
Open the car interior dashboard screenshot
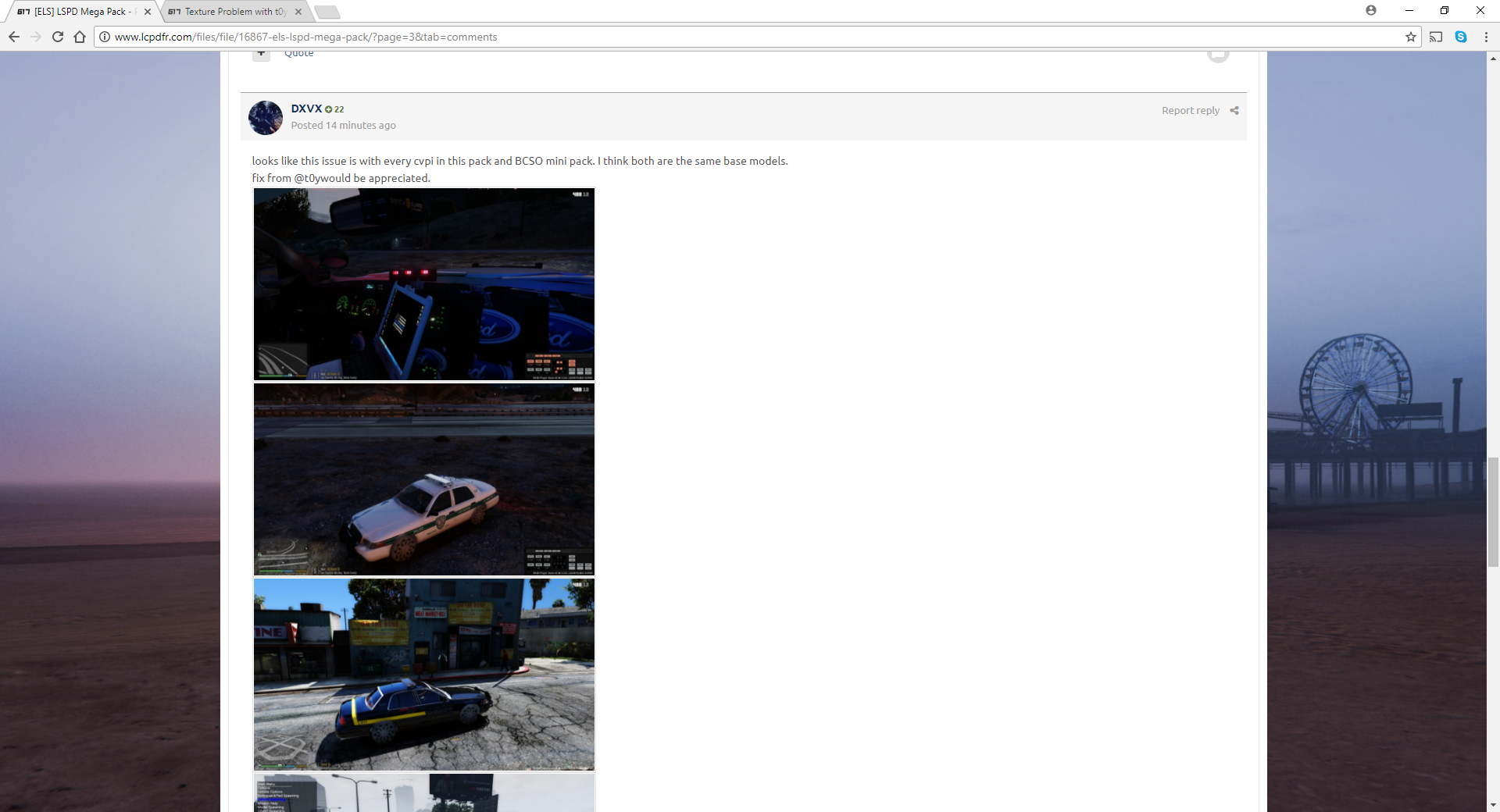tap(424, 284)
